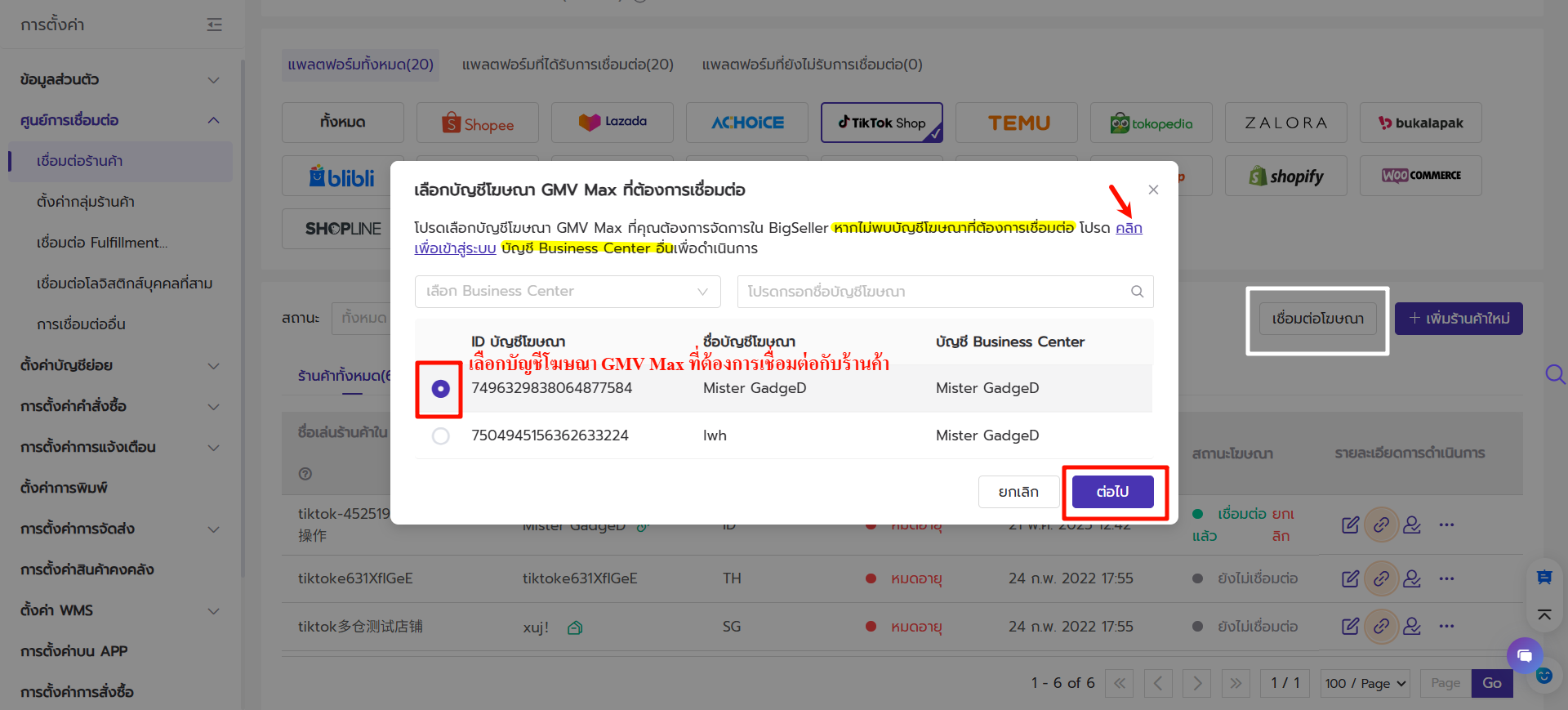The height and width of the screenshot is (710, 1568).
Task: Select WooCommerce platform card
Action: tap(1421, 176)
